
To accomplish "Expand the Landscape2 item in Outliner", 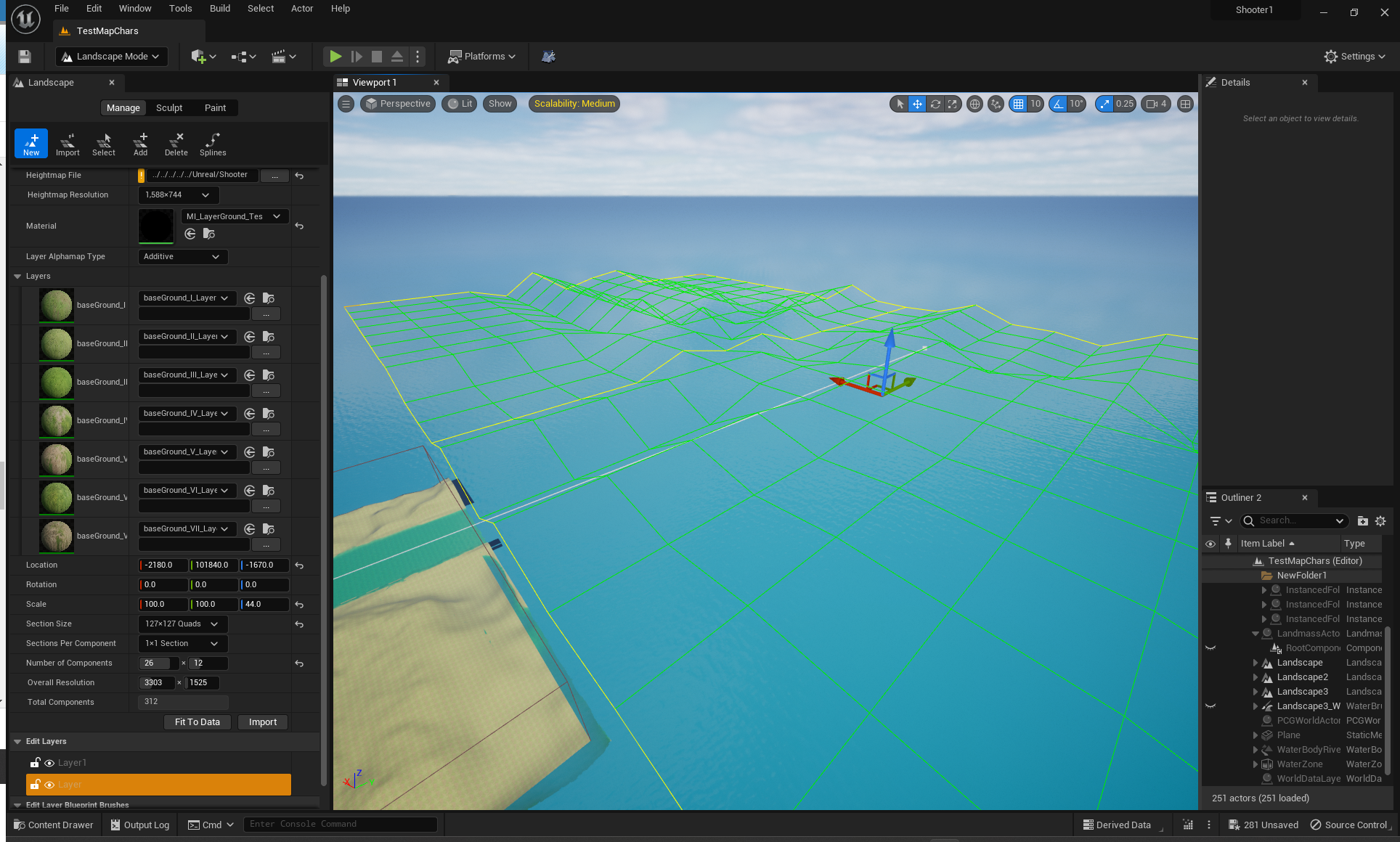I will pos(1255,677).
